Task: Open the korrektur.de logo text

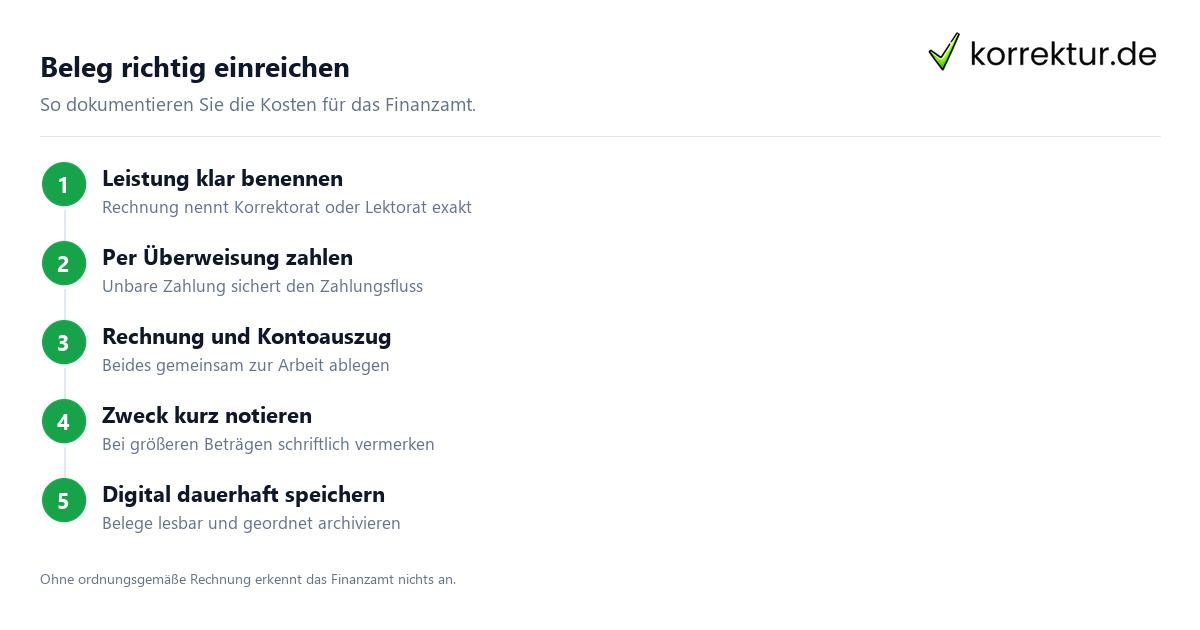Action: click(x=1063, y=53)
